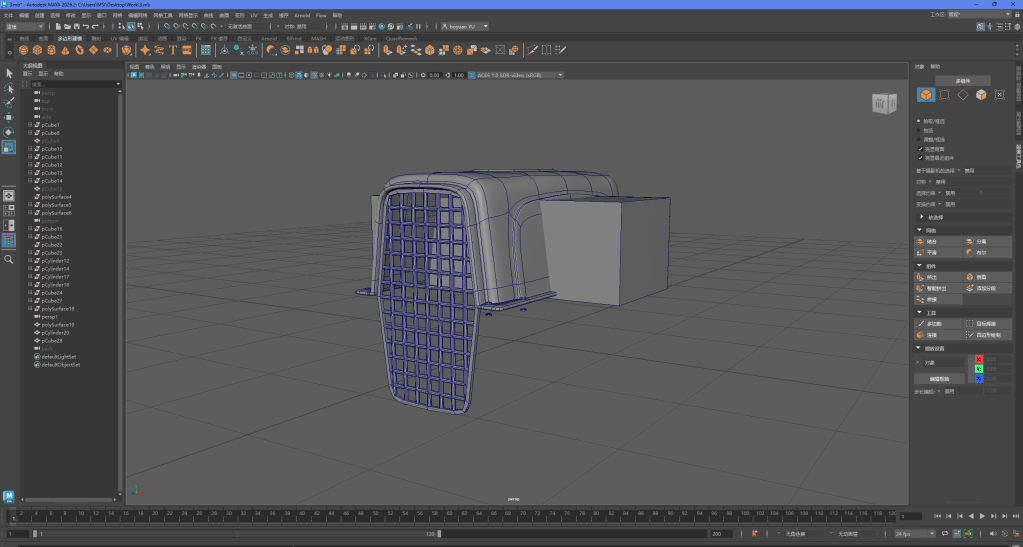Click the polygon type (T) text tool
Image resolution: width=1023 pixels, height=547 pixels.
click(x=173, y=49)
